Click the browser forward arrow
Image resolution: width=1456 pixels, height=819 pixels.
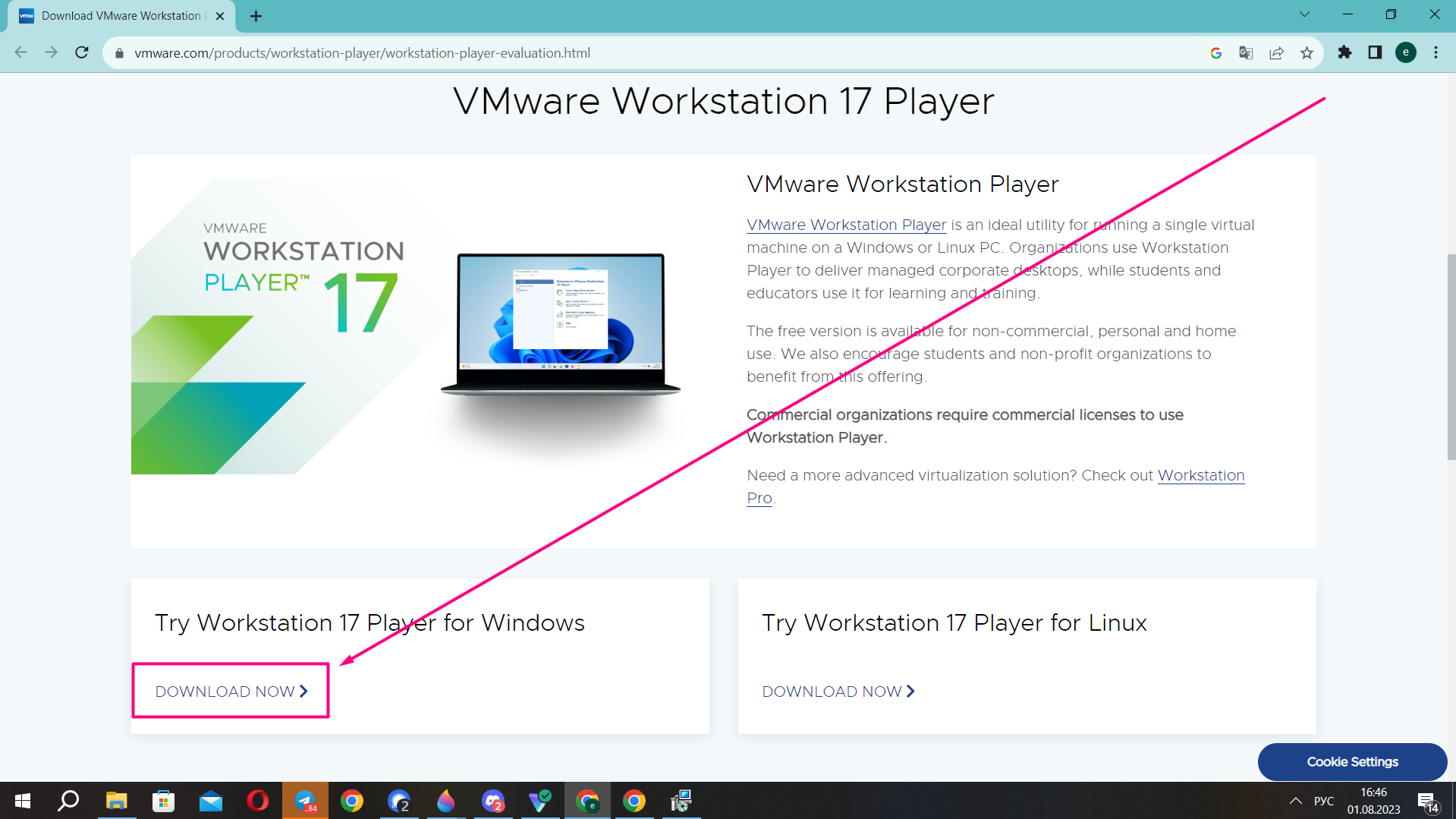pos(51,52)
